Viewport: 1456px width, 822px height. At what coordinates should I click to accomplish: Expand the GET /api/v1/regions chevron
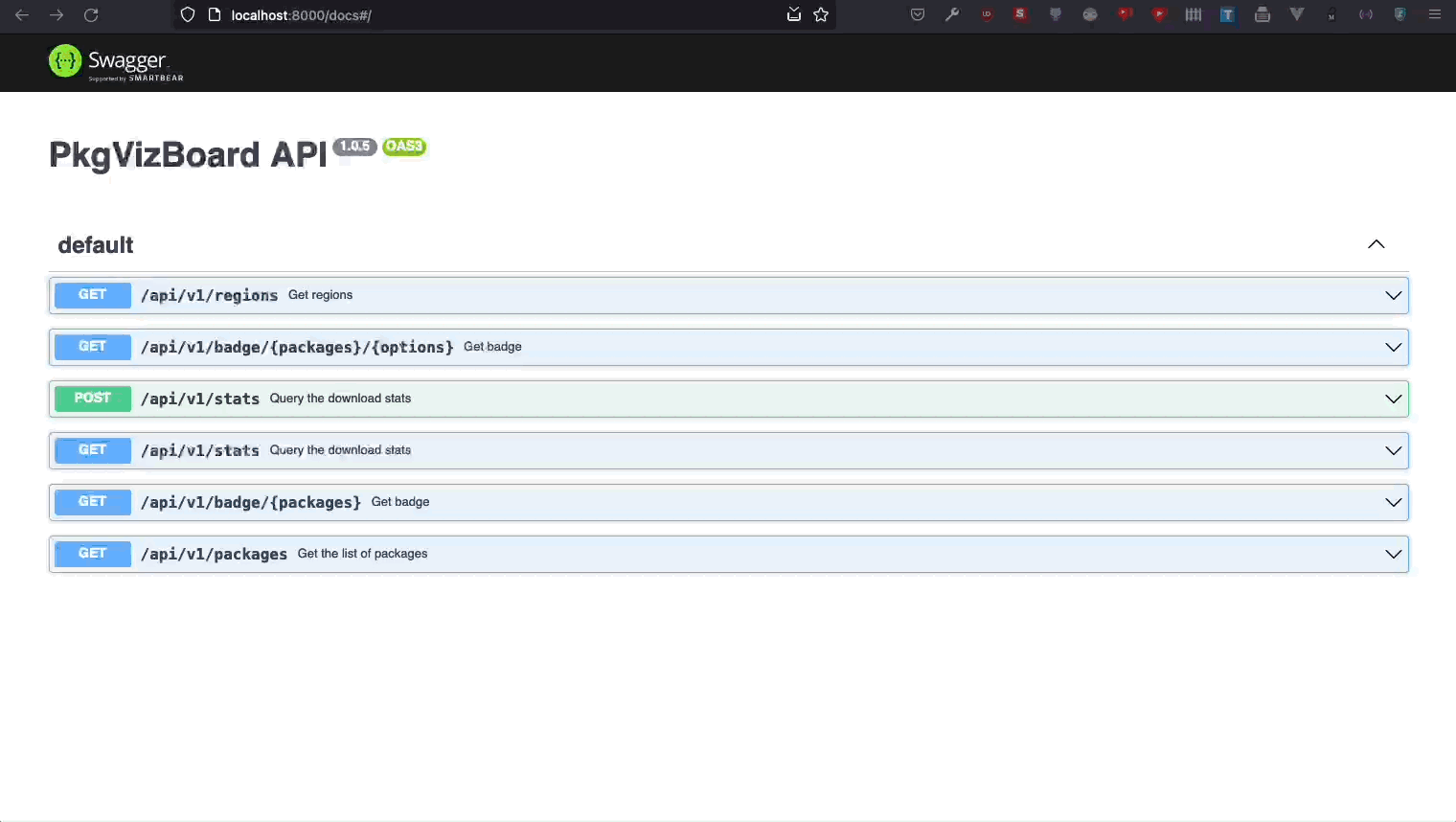1393,295
